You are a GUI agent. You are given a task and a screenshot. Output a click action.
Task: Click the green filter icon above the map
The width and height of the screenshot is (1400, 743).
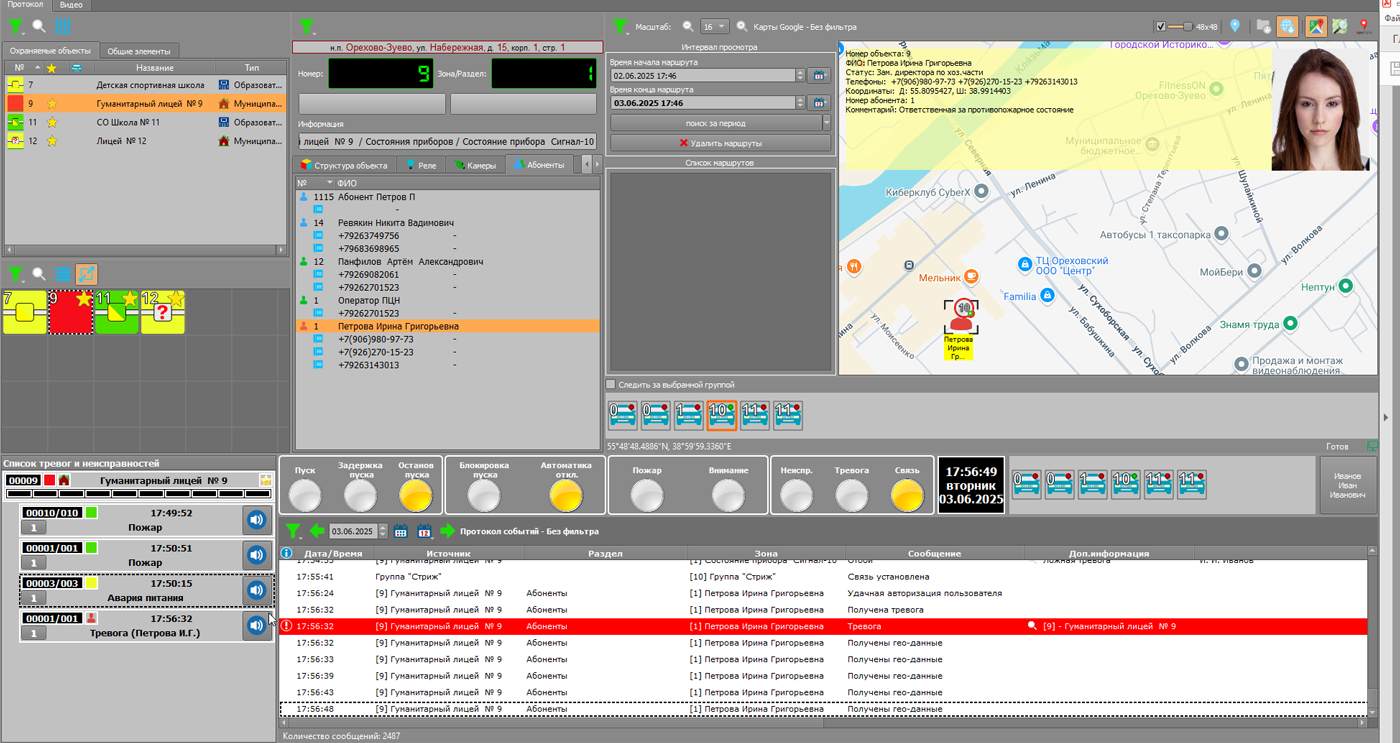pos(620,27)
